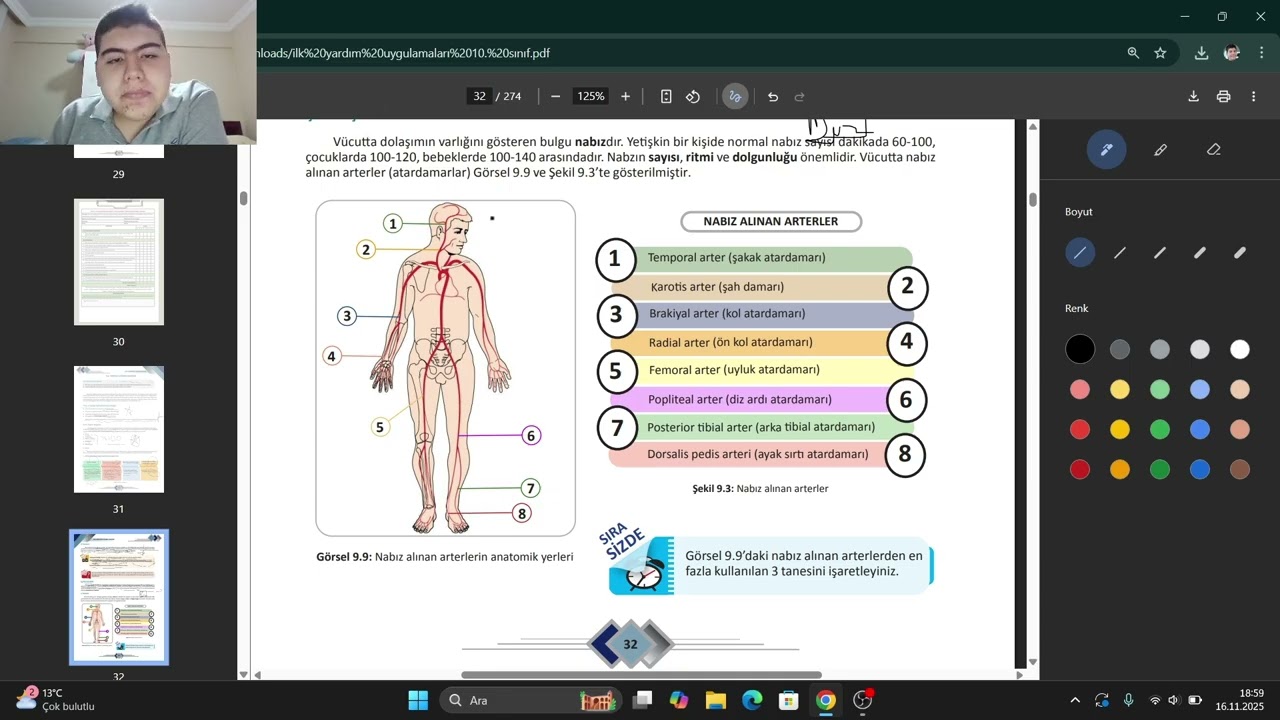Open Copilot from the taskbar
This screenshot has width=1280, height=720.
click(x=679, y=700)
